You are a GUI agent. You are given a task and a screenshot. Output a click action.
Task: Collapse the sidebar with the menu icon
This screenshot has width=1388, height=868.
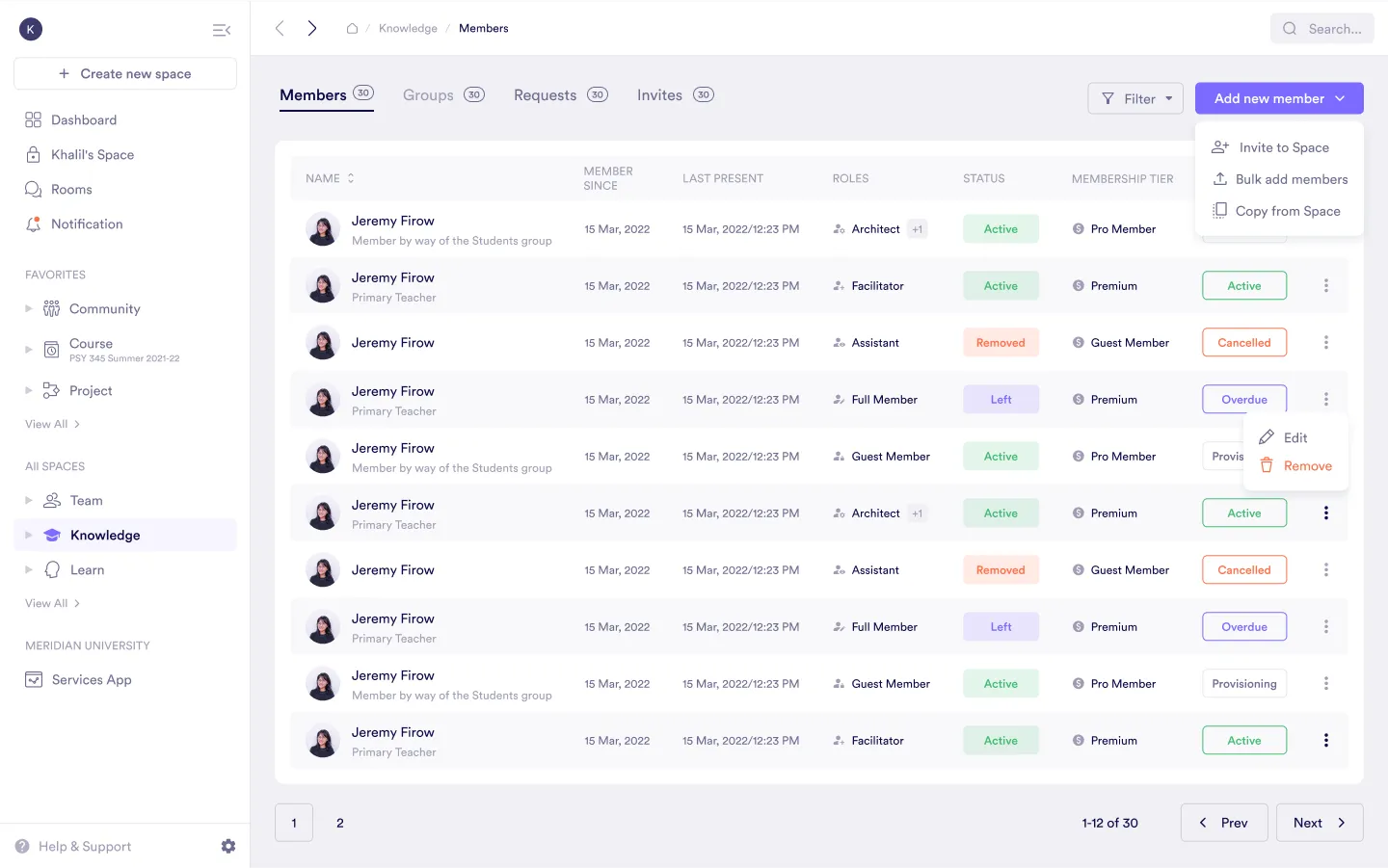coord(221,30)
